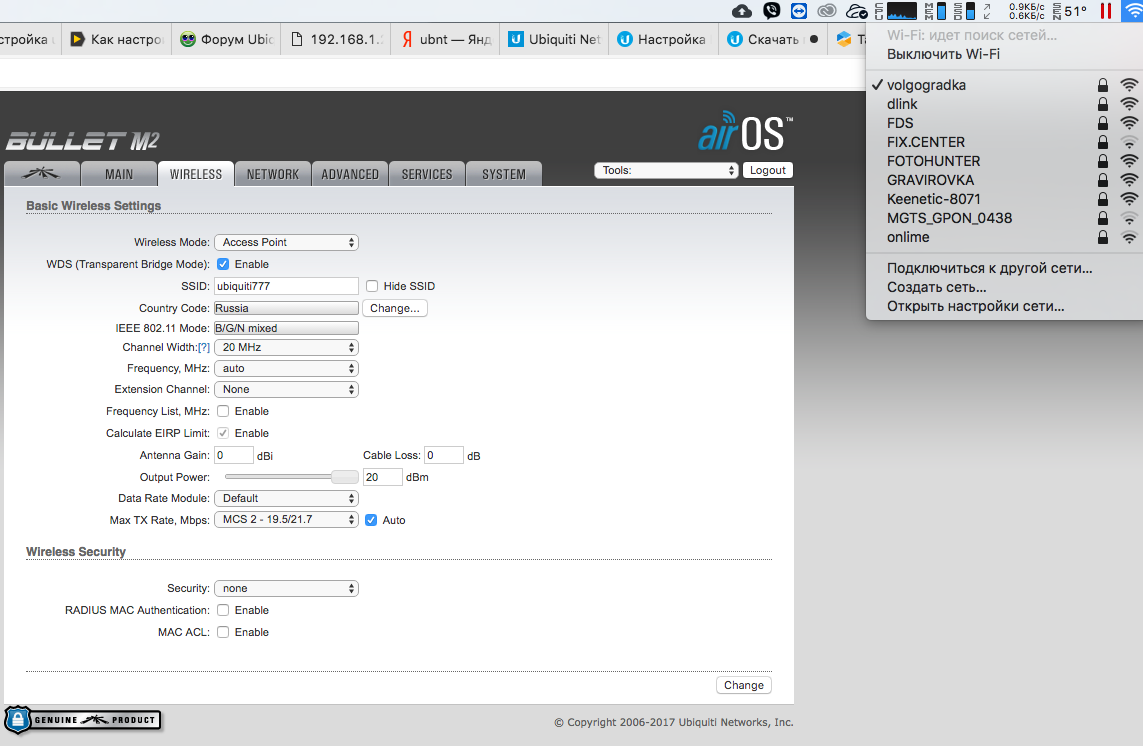Click the lock icon next to dlink

1103,104
